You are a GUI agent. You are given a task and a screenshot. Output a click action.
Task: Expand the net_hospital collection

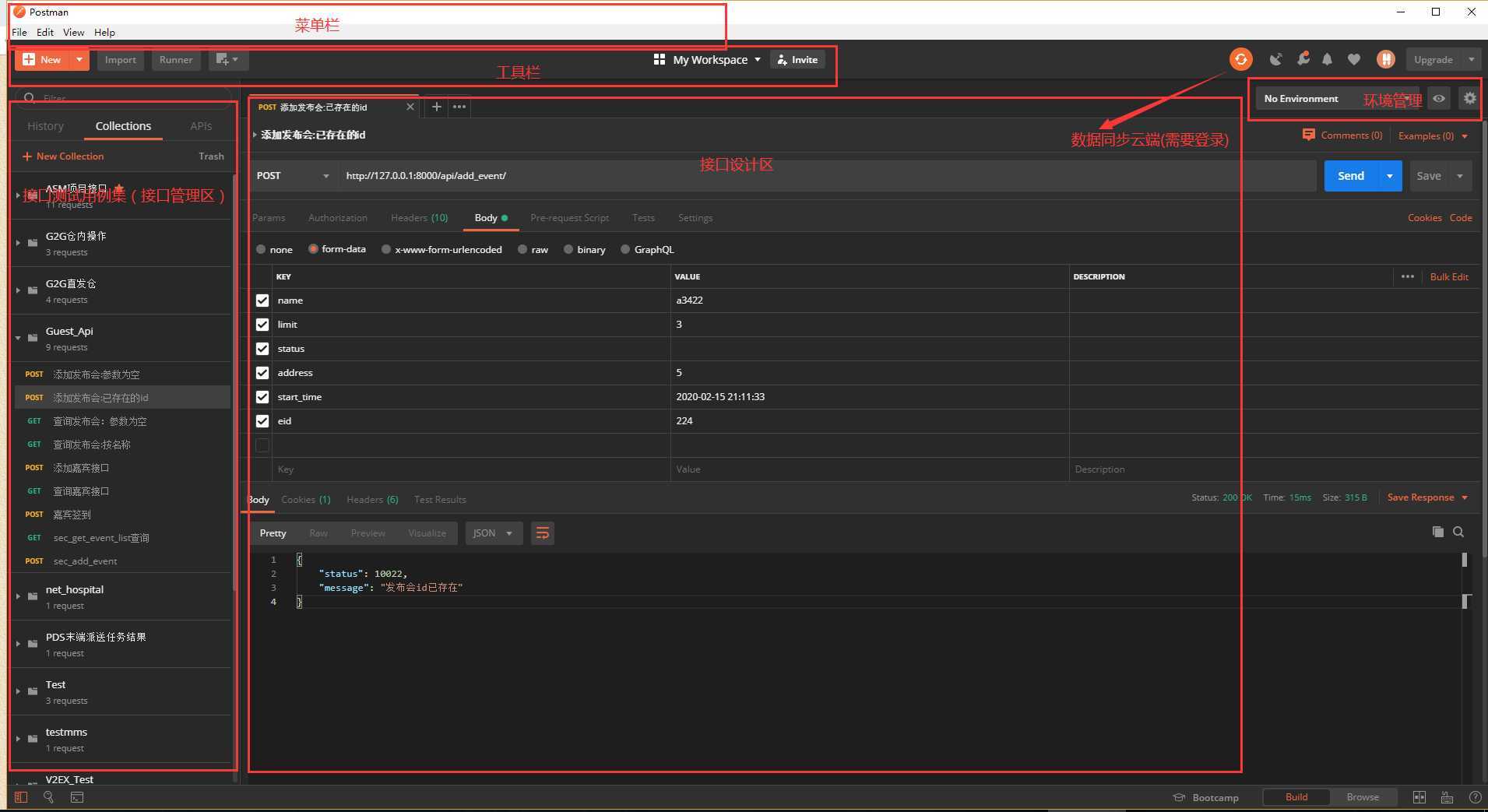click(x=18, y=596)
